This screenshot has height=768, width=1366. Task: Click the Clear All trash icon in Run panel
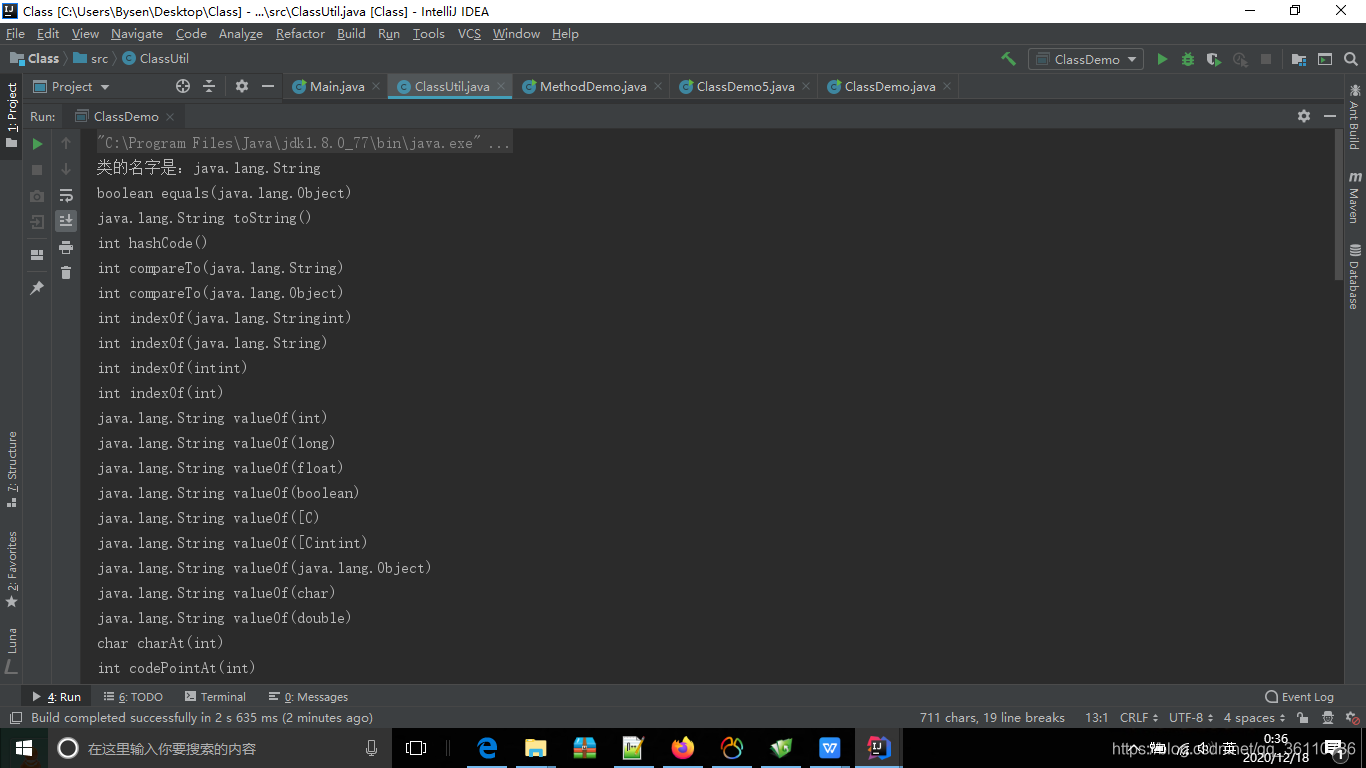click(x=66, y=273)
